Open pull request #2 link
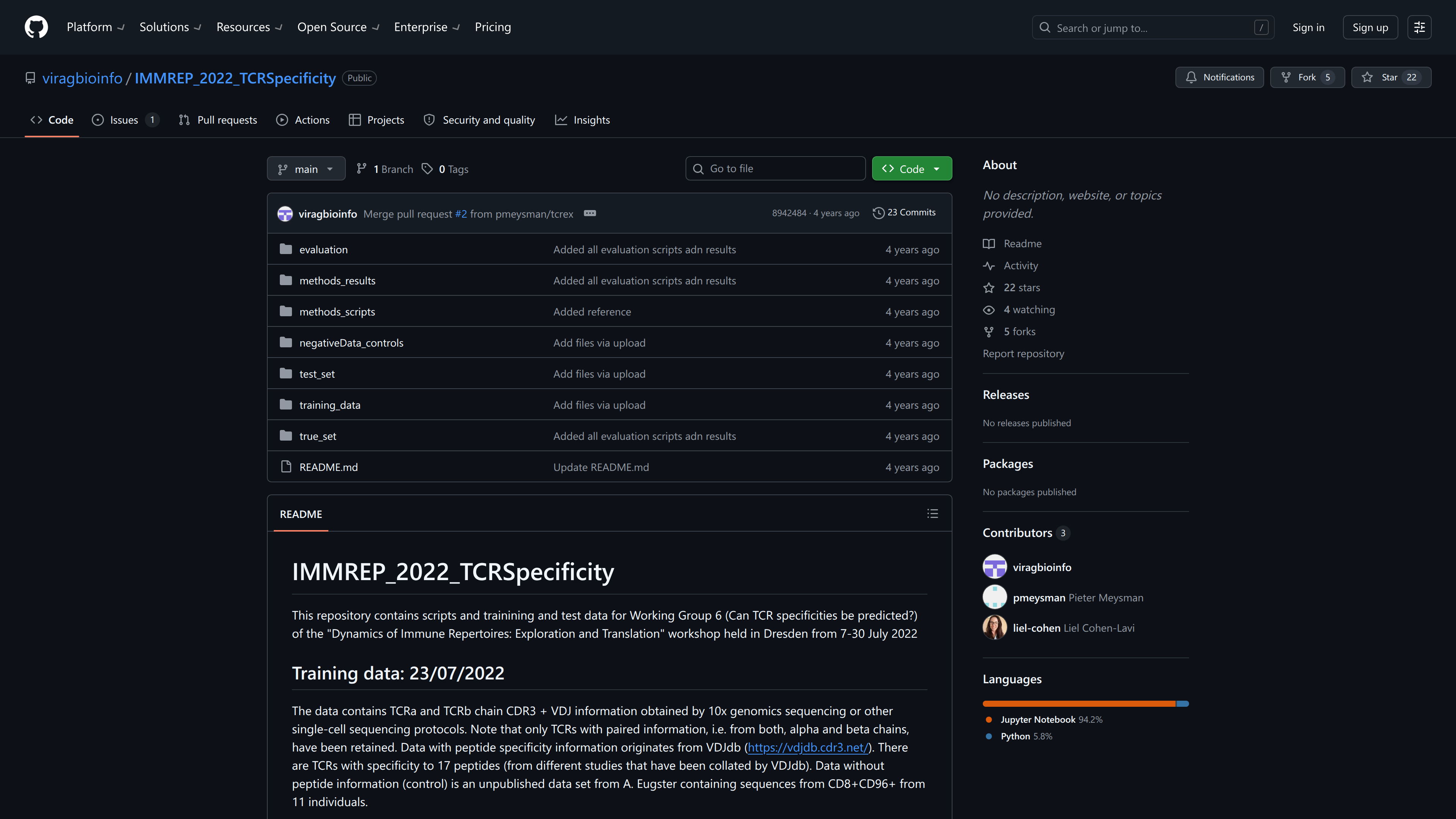Screen dimensions: 1456x819 (461, 213)
